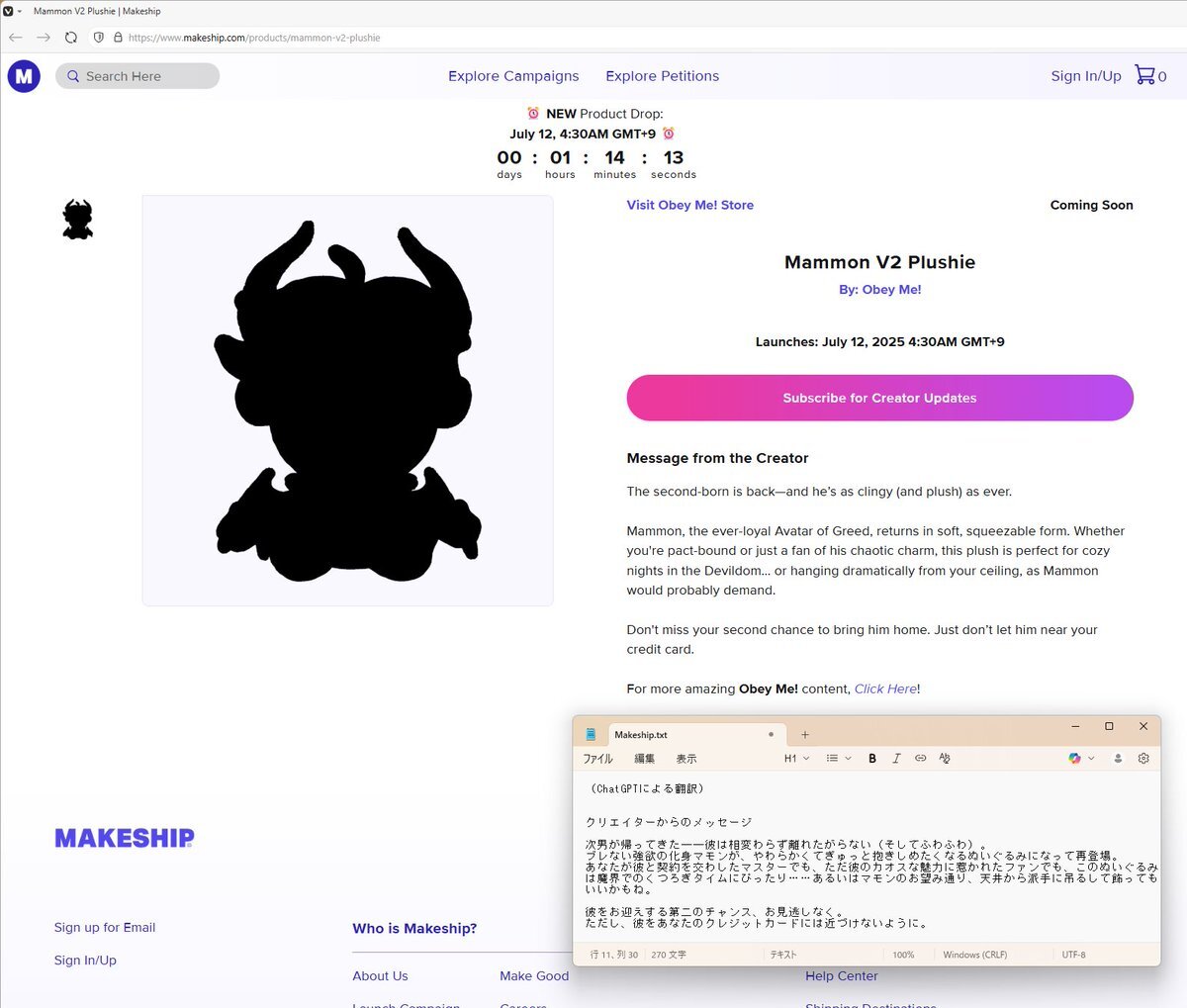Expand the list style dropdown in Notepad
The height and width of the screenshot is (1008, 1187).
click(839, 759)
